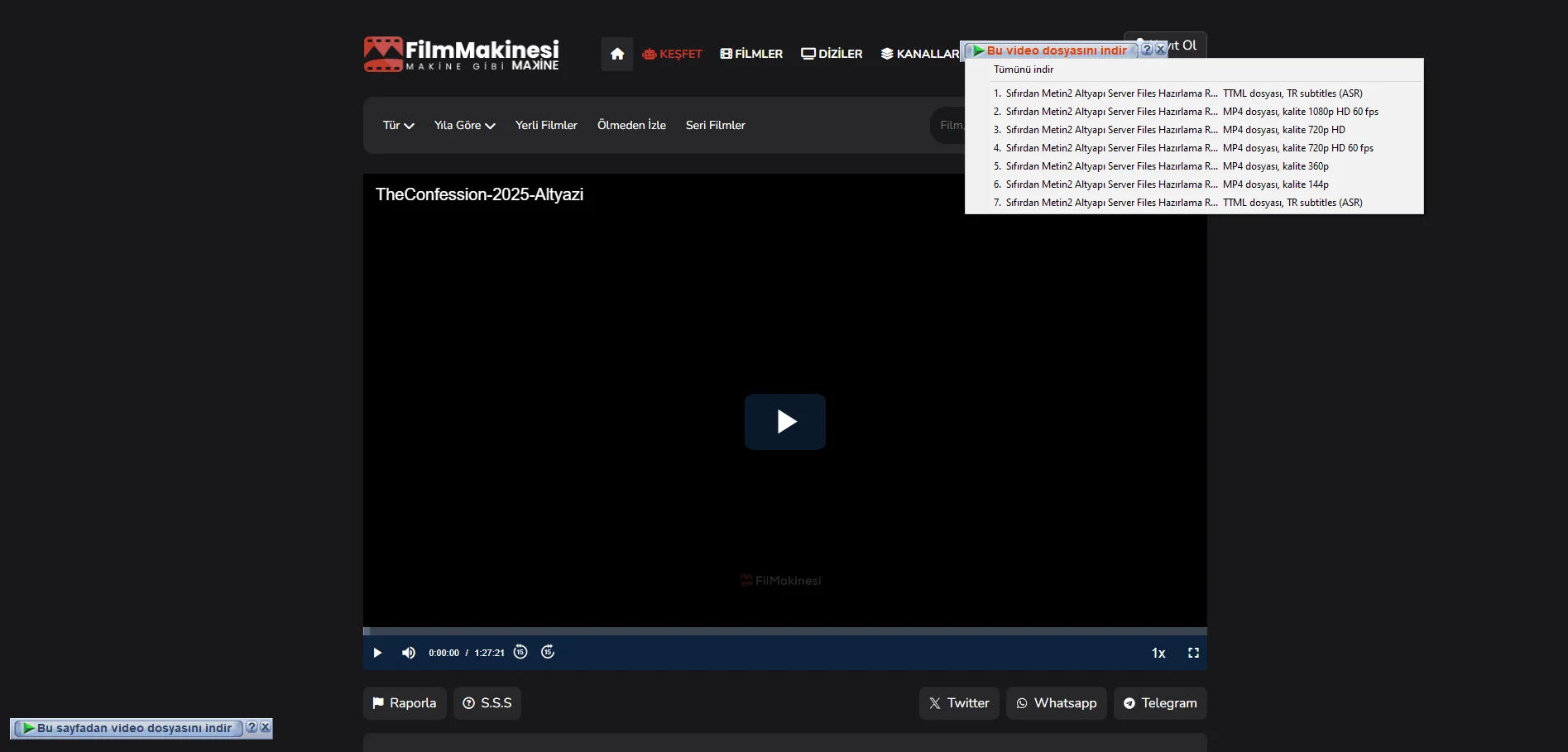Share the video on Whatsapp
This screenshot has height=752, width=1568.
point(1056,703)
